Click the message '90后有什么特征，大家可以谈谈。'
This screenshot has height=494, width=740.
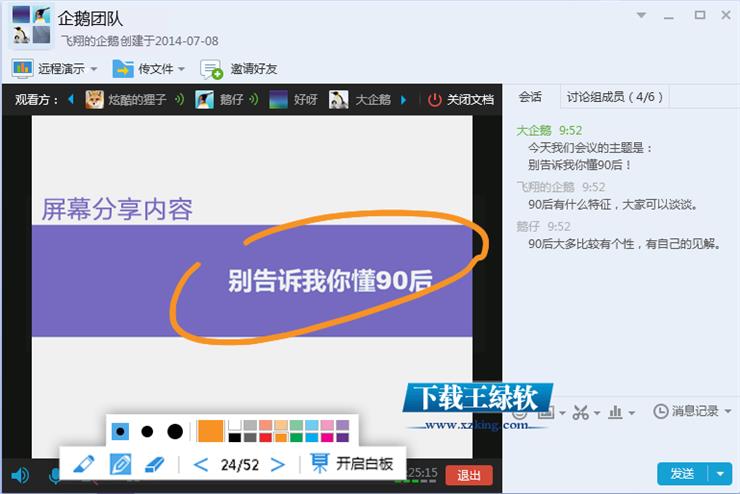pos(613,205)
